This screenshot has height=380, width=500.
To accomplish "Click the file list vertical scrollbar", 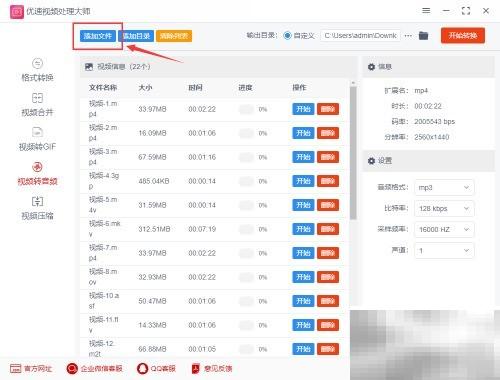I will click(x=353, y=153).
